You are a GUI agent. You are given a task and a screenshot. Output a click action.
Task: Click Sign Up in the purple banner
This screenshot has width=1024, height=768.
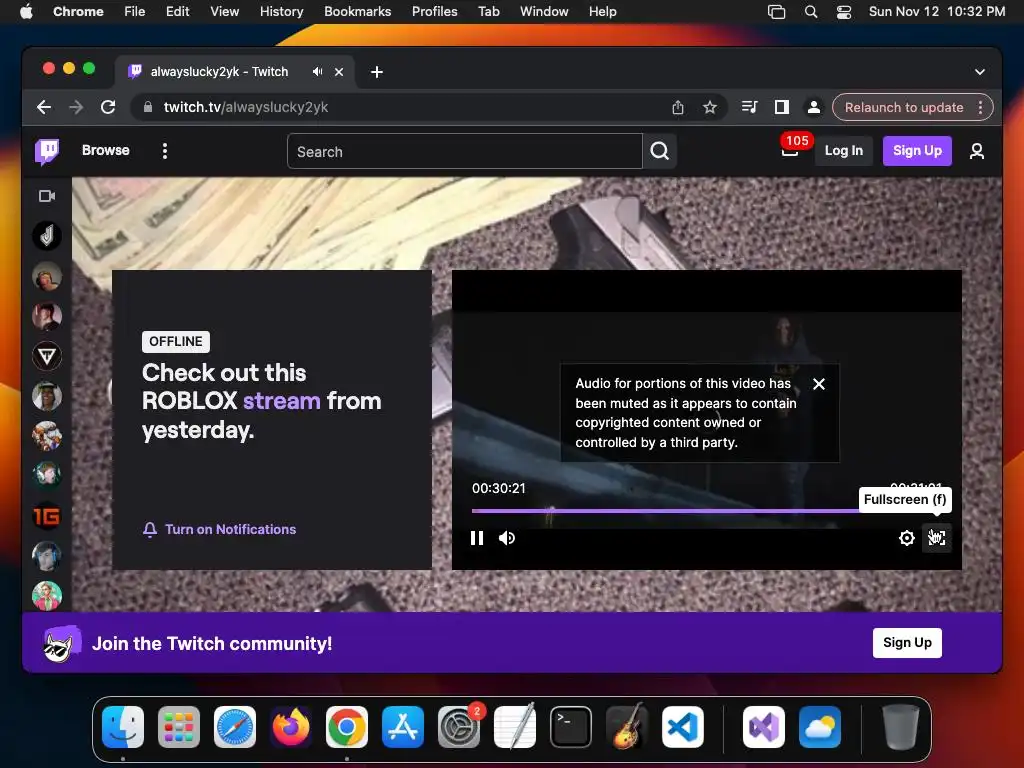coord(907,643)
